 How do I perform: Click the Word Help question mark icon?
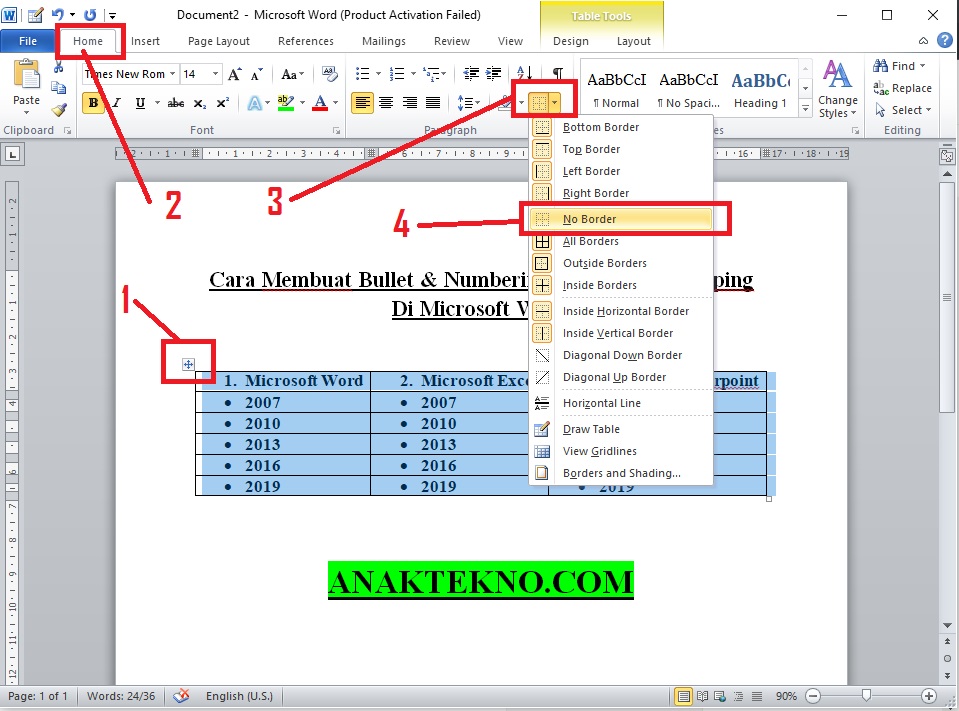[x=945, y=40]
